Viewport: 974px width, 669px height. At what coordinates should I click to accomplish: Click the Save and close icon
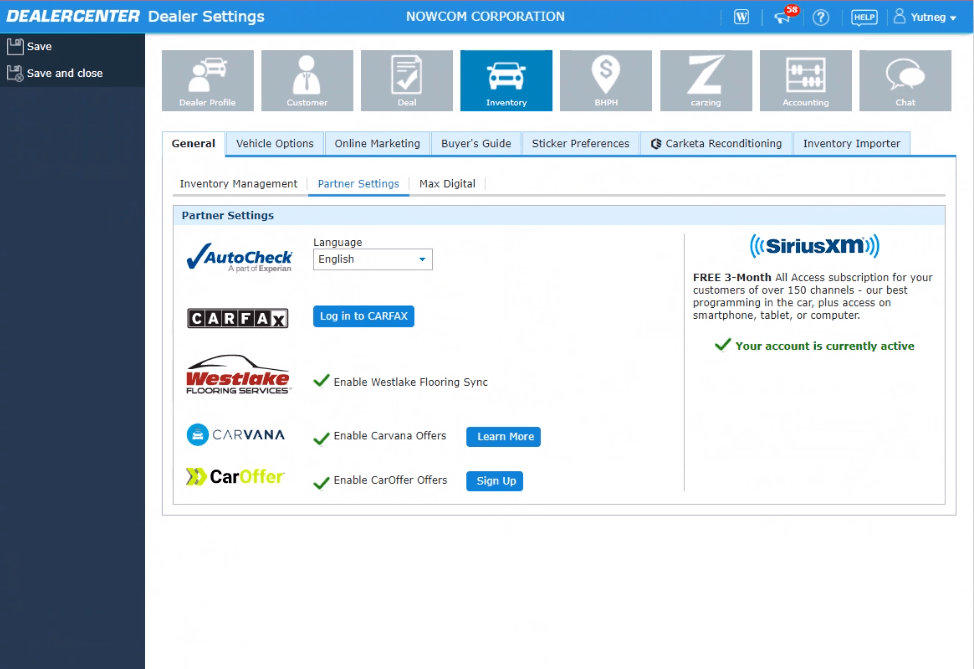(x=15, y=73)
